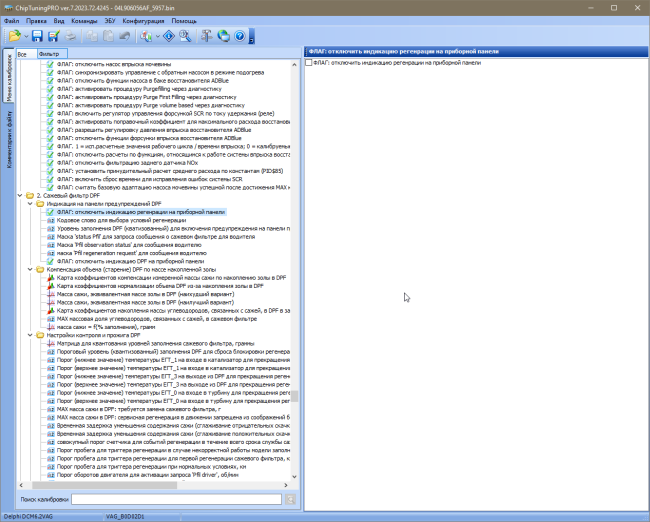Click map icon of 'Карта коэффициентов компенсации измеренной массы сажи'
Viewport: 650px width, 522px height.
(x=51, y=278)
